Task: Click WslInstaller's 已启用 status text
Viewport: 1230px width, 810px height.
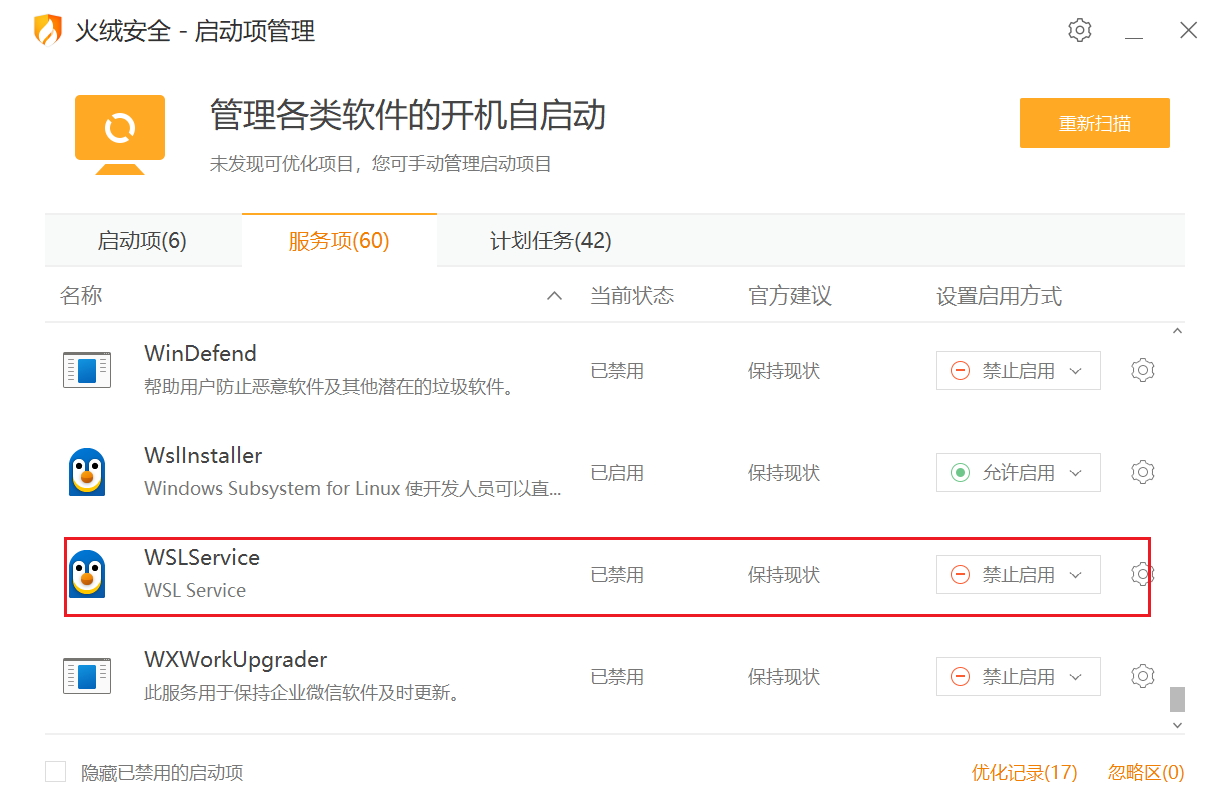Action: pos(617,472)
